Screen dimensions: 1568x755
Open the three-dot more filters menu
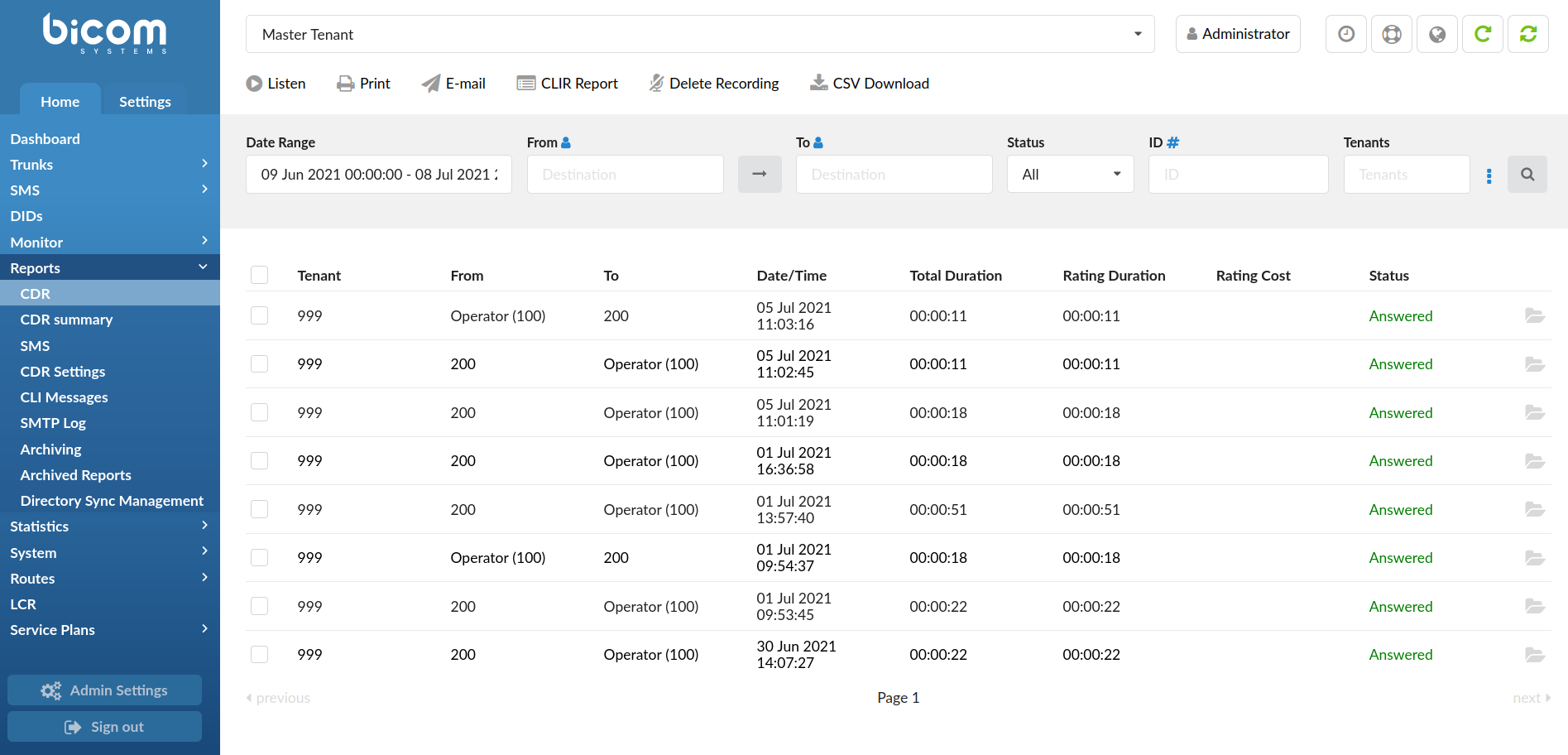(1489, 176)
